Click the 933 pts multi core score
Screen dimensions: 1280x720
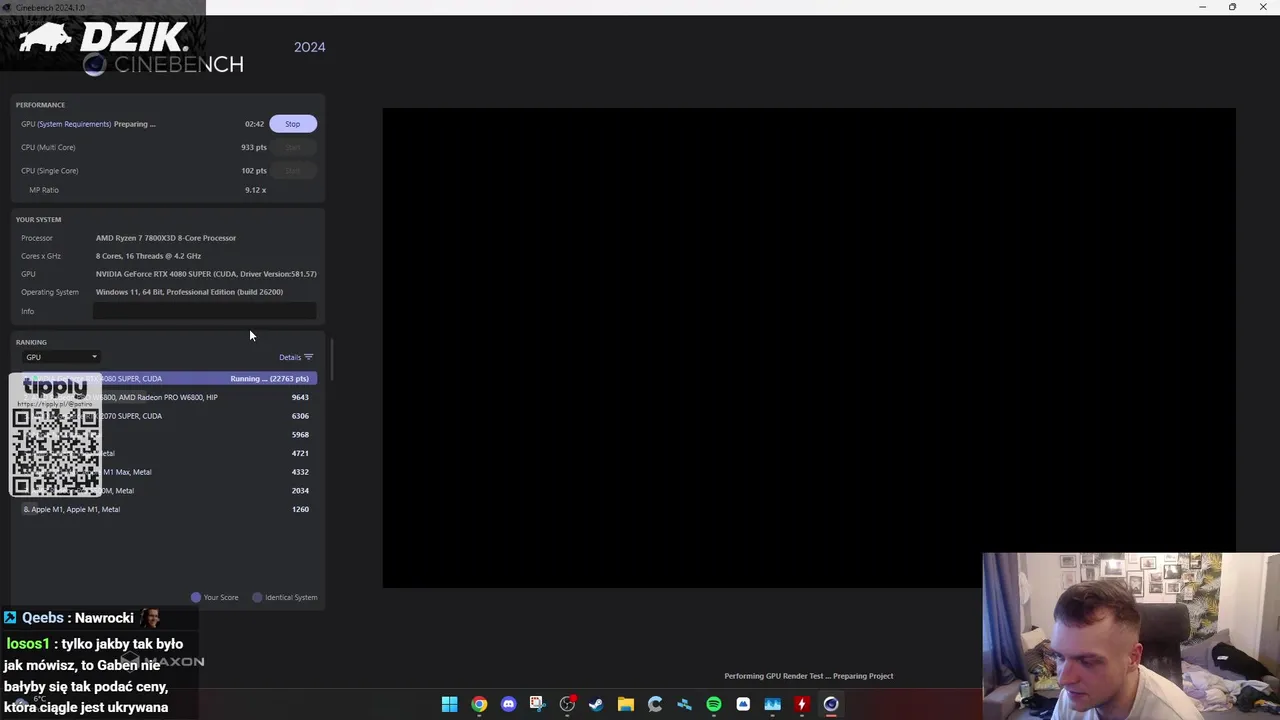click(x=254, y=147)
